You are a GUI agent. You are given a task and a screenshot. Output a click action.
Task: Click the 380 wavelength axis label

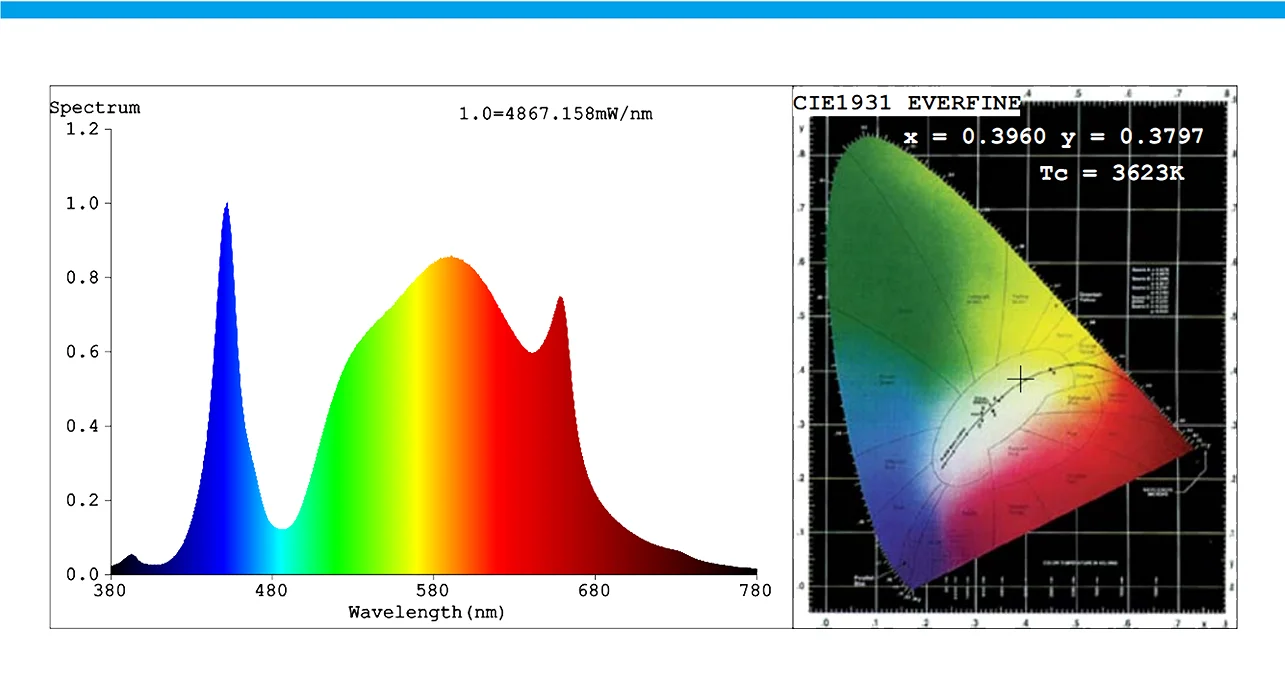(x=109, y=591)
